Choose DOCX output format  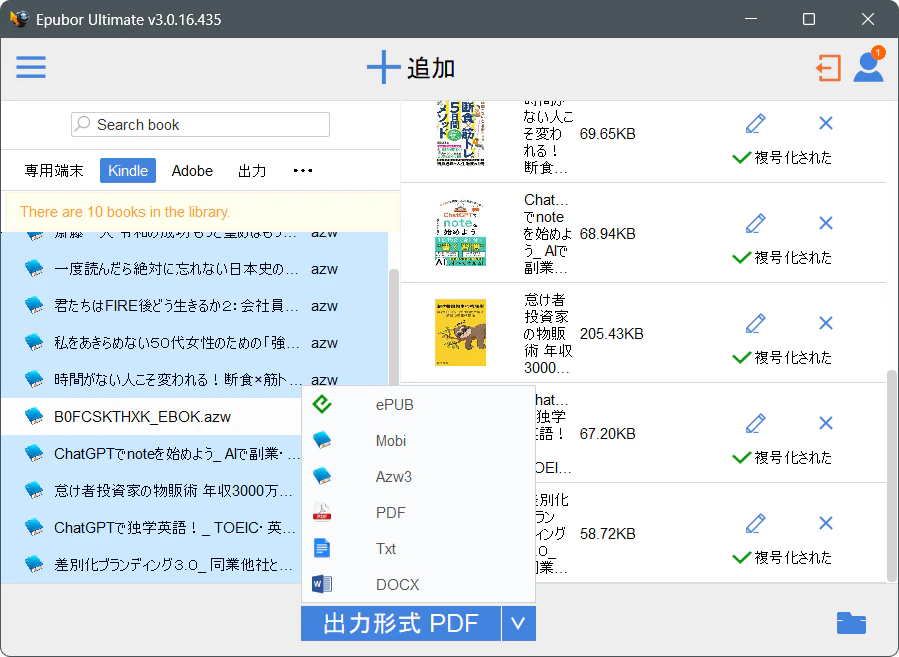[419, 585]
